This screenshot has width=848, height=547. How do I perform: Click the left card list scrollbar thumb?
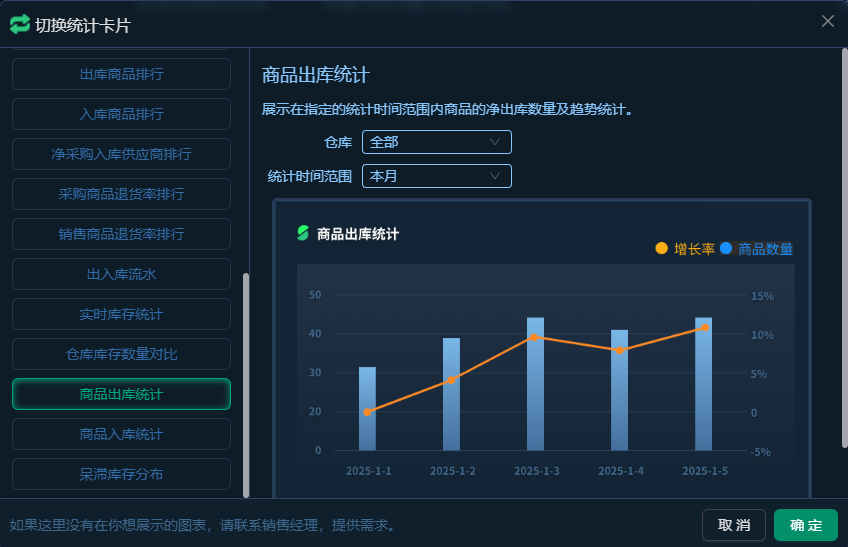click(246, 385)
